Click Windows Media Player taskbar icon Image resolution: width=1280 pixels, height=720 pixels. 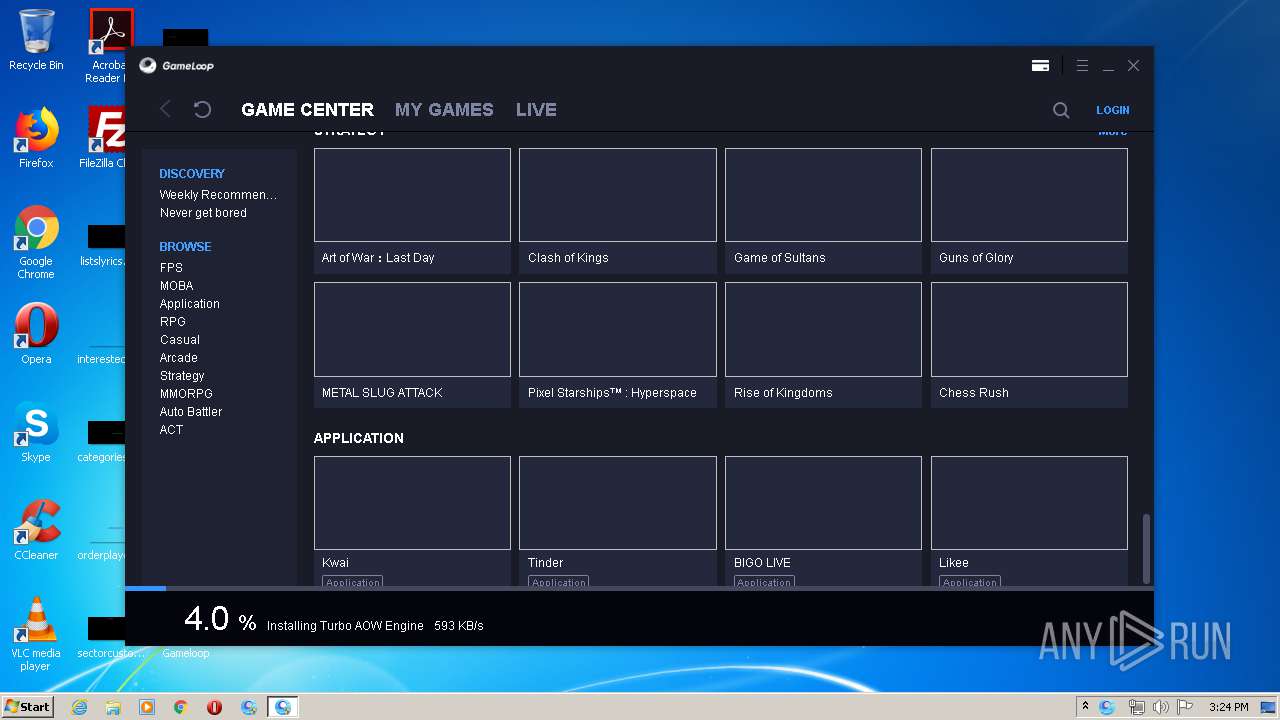point(147,707)
